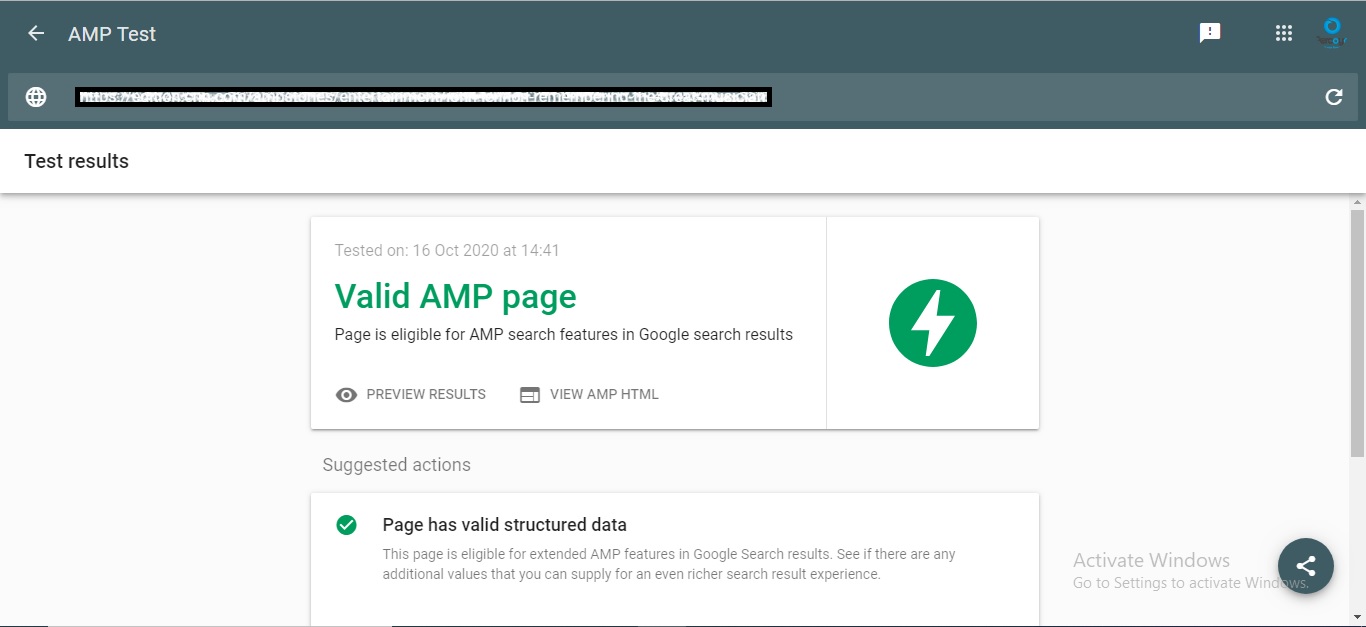This screenshot has width=1366, height=627.
Task: Click the green checkmark for structured data
Action: click(346, 525)
